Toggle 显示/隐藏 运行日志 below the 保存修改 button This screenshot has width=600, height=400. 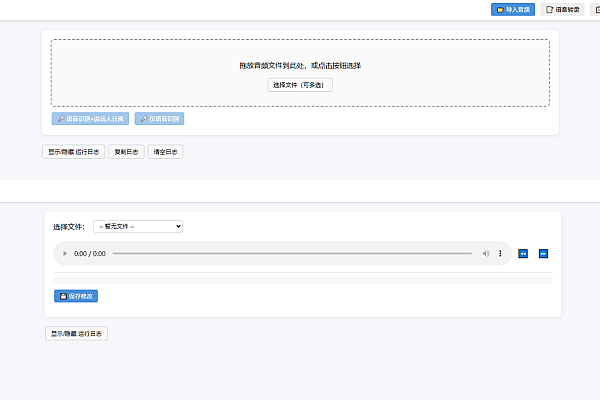(x=77, y=333)
